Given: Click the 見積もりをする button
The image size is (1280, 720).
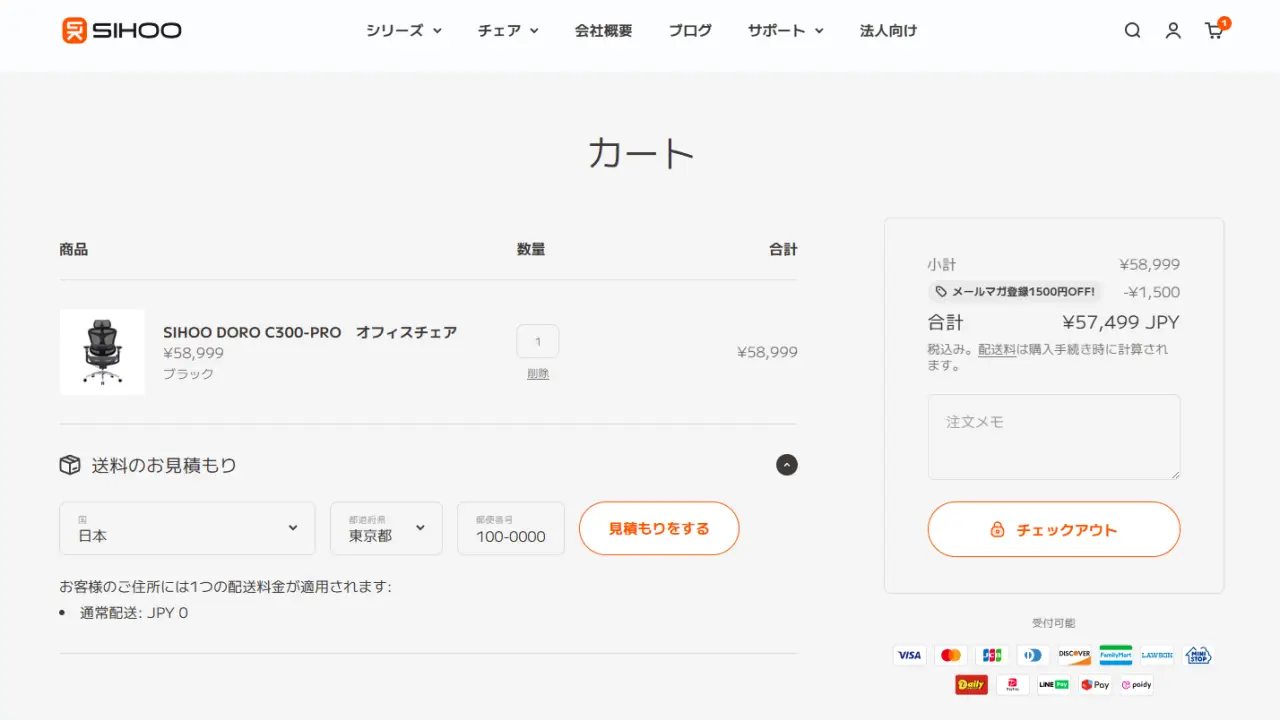Looking at the screenshot, I should (x=659, y=528).
